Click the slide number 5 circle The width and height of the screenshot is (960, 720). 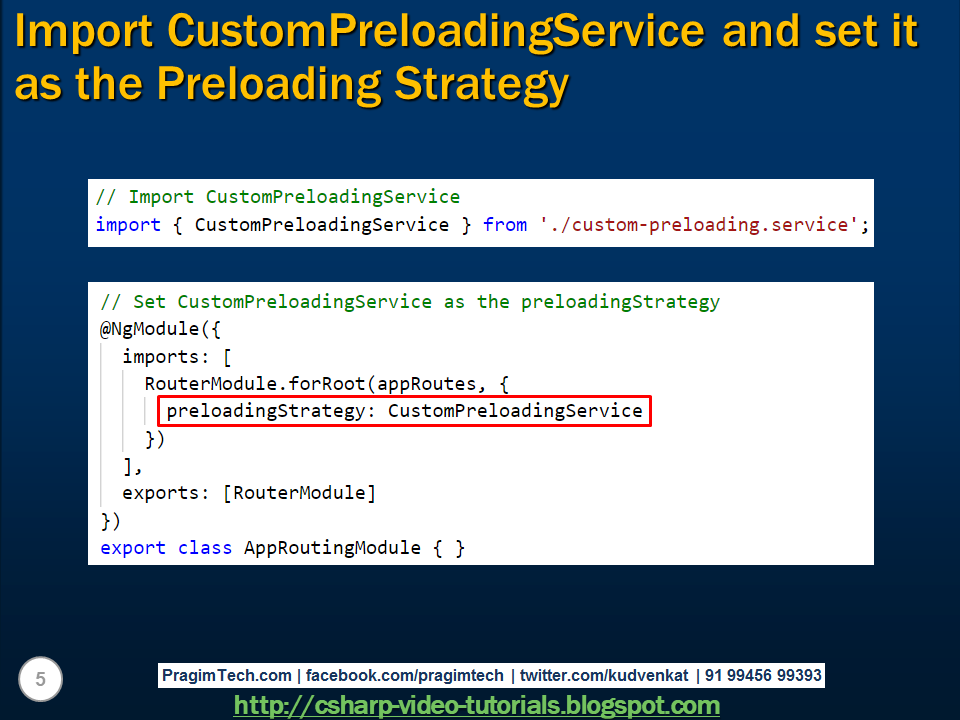point(40,679)
